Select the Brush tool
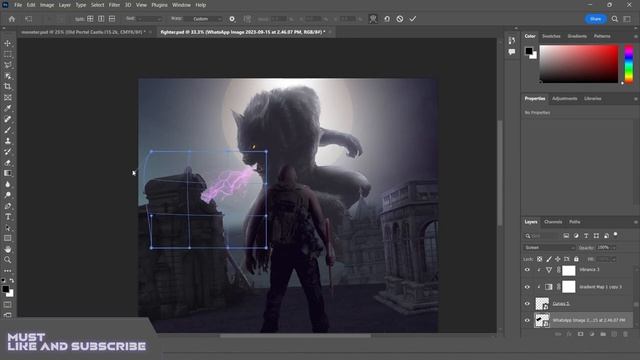The image size is (640, 360). pos(7,130)
